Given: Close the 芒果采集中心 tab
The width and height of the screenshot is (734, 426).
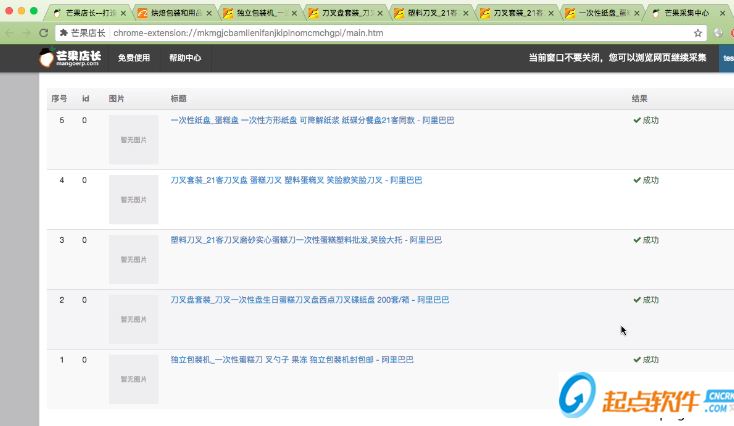Looking at the screenshot, I should (722, 13).
